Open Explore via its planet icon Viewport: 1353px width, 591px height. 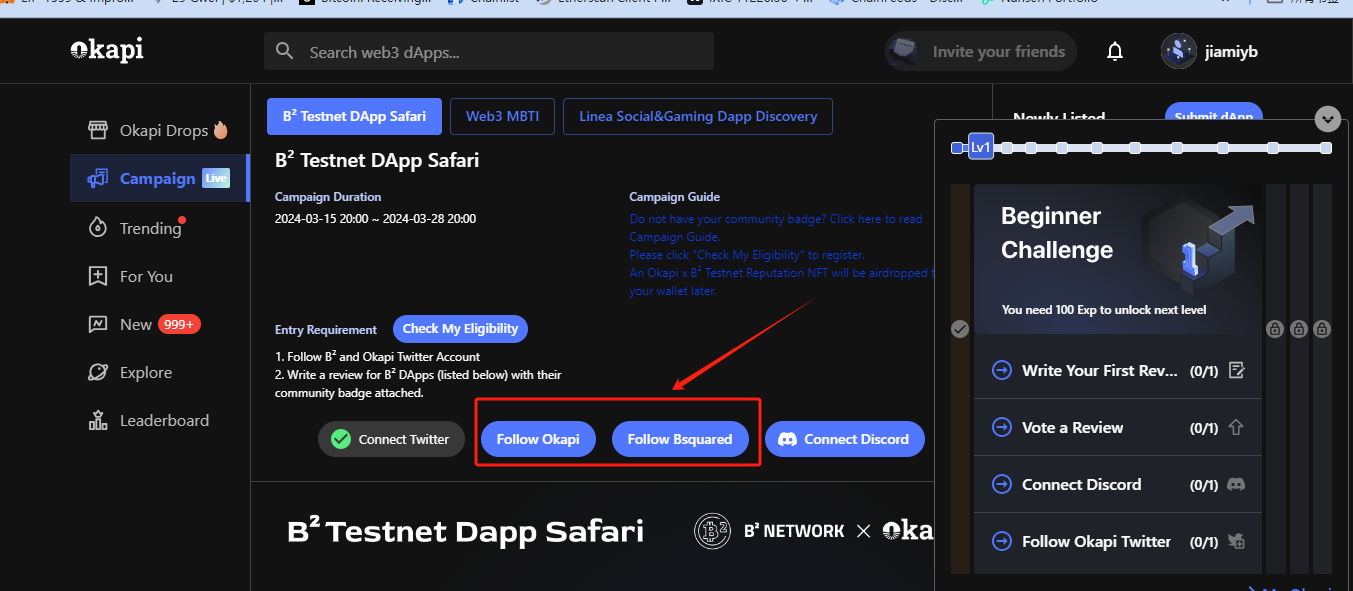click(97, 372)
